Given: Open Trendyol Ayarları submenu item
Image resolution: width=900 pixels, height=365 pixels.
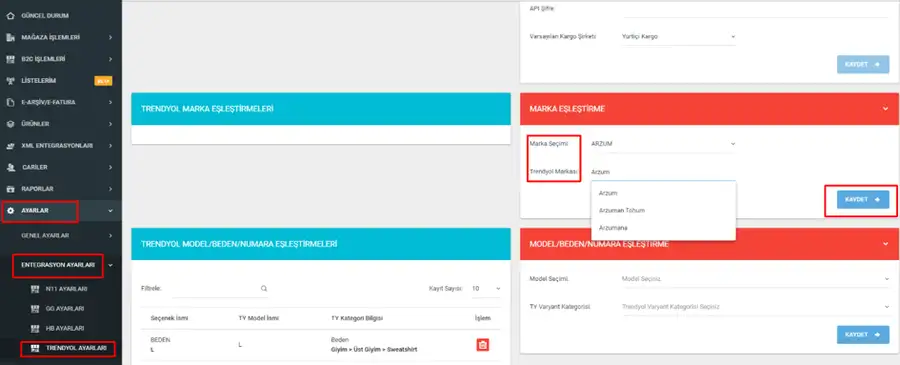Looking at the screenshot, I should point(76,348).
